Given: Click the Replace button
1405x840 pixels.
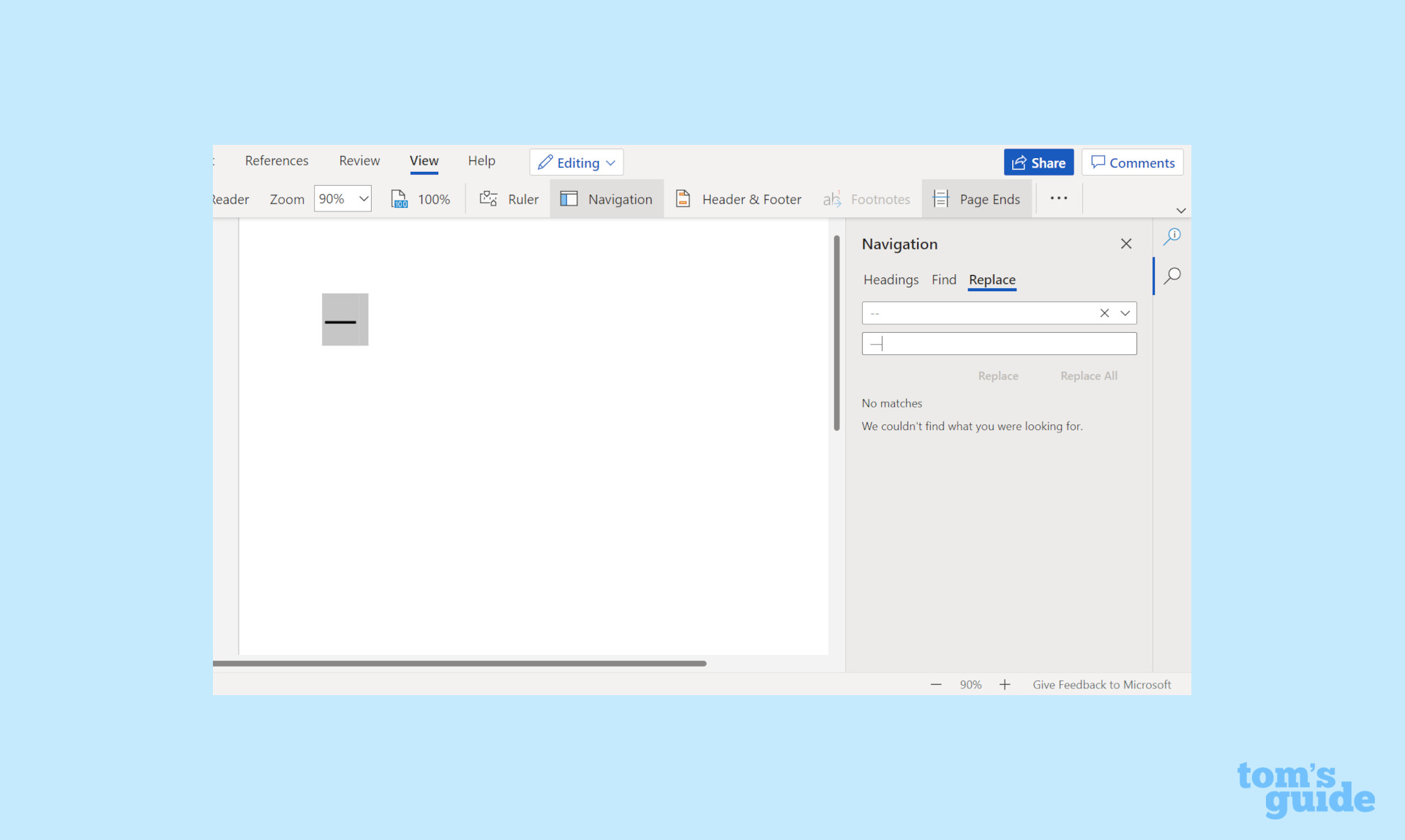Looking at the screenshot, I should point(997,375).
